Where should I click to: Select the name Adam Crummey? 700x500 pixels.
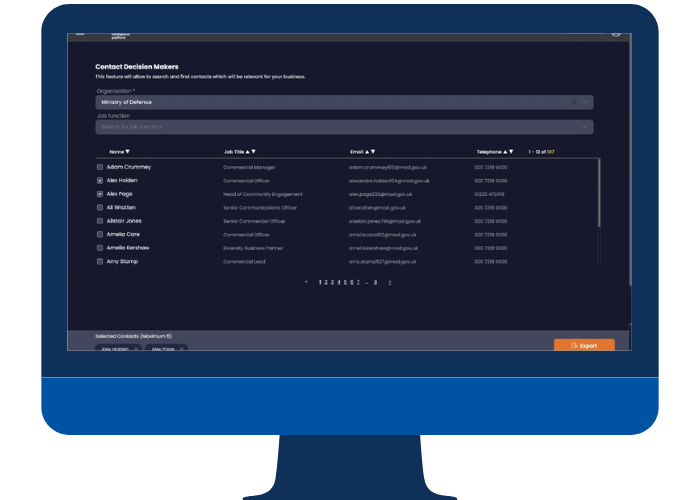pos(129,167)
